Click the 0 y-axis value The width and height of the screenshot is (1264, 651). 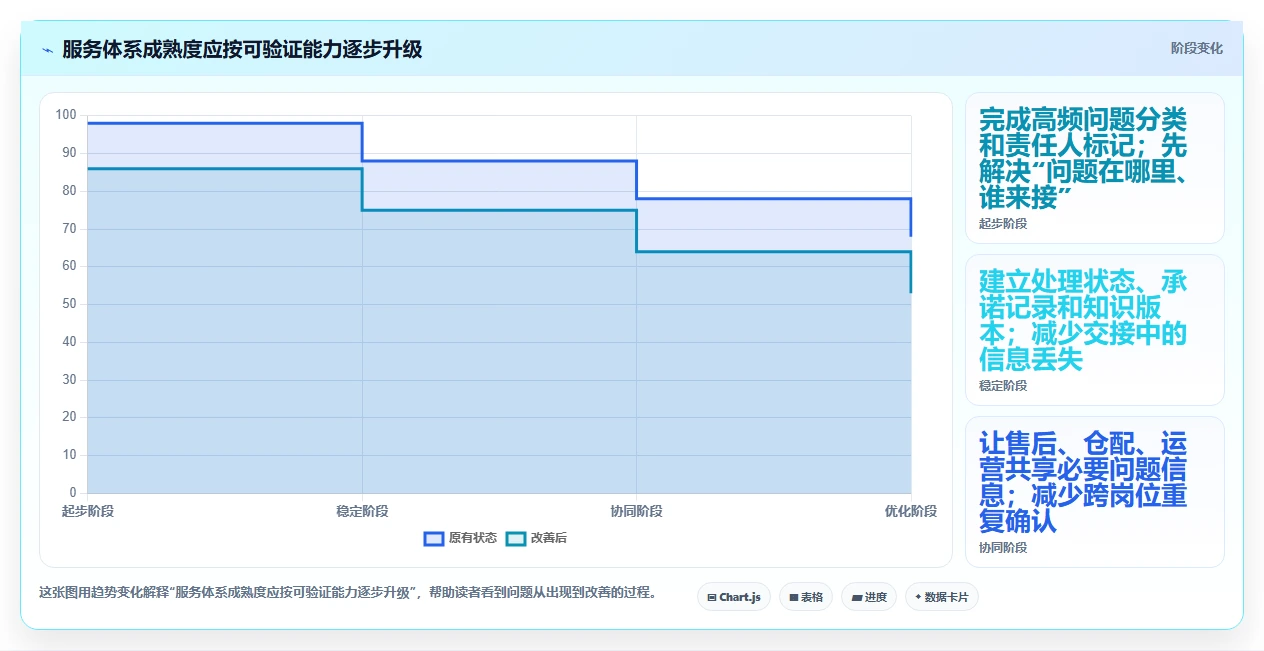[x=72, y=493]
